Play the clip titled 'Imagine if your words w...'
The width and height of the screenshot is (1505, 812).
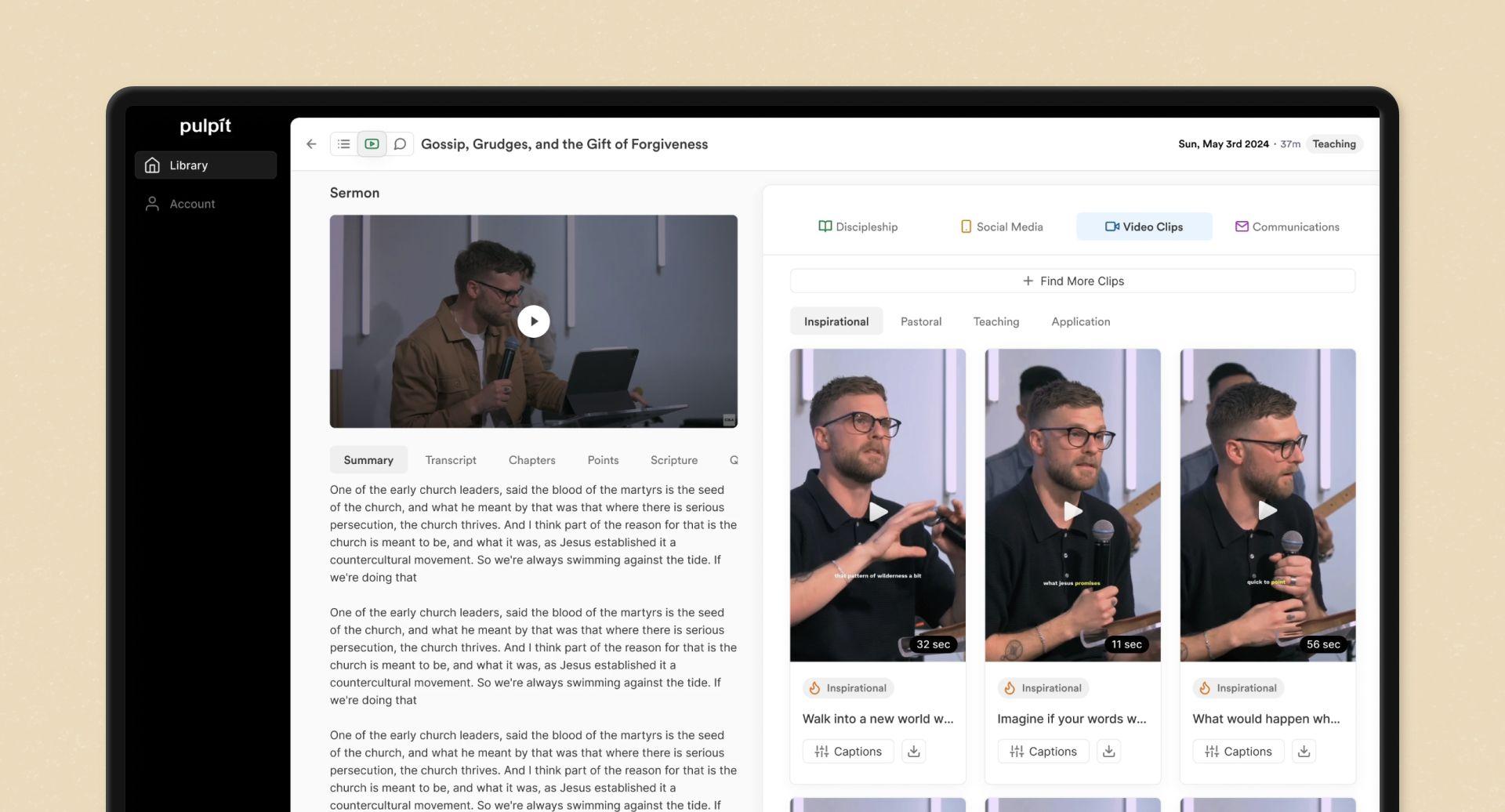click(1072, 510)
